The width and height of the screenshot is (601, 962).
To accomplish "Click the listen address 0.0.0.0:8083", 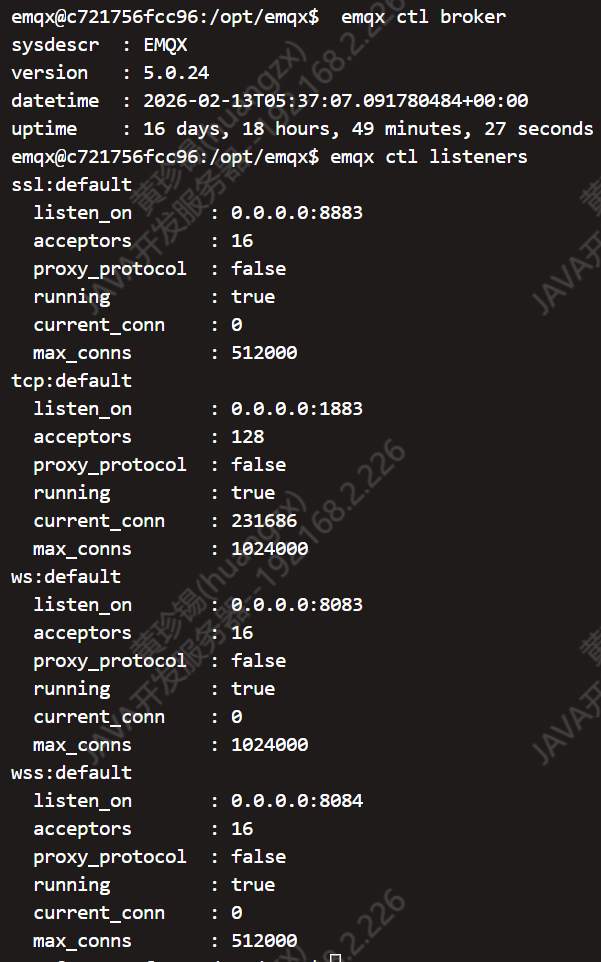I will (297, 605).
